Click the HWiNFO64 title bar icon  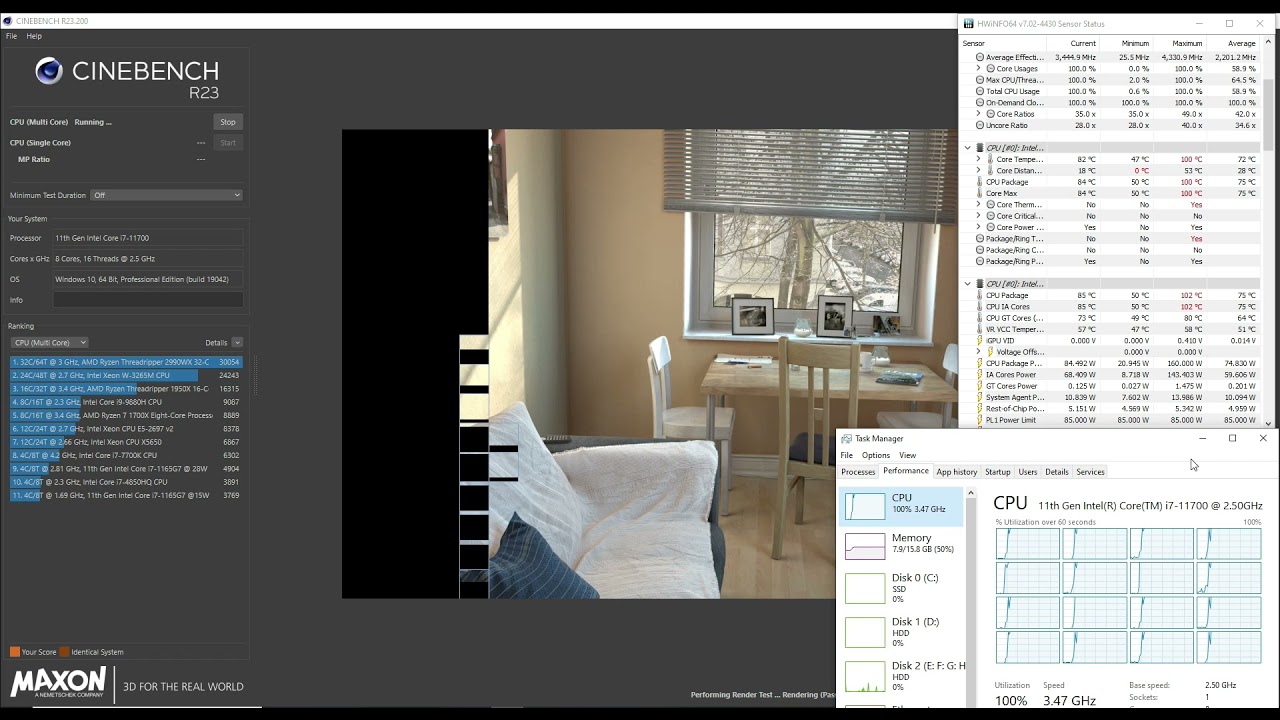tap(967, 23)
